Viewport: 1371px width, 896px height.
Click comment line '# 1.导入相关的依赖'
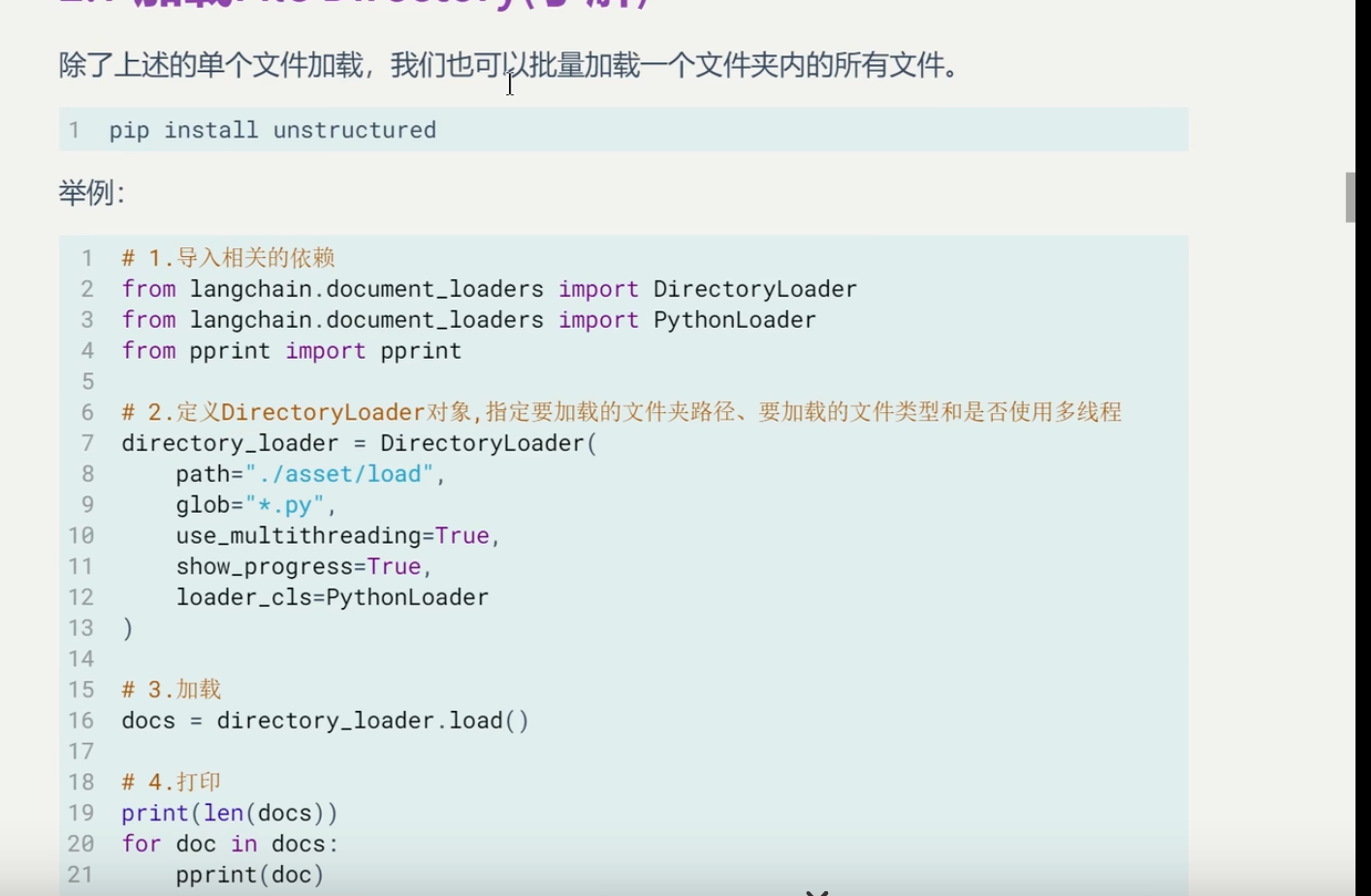click(x=228, y=258)
